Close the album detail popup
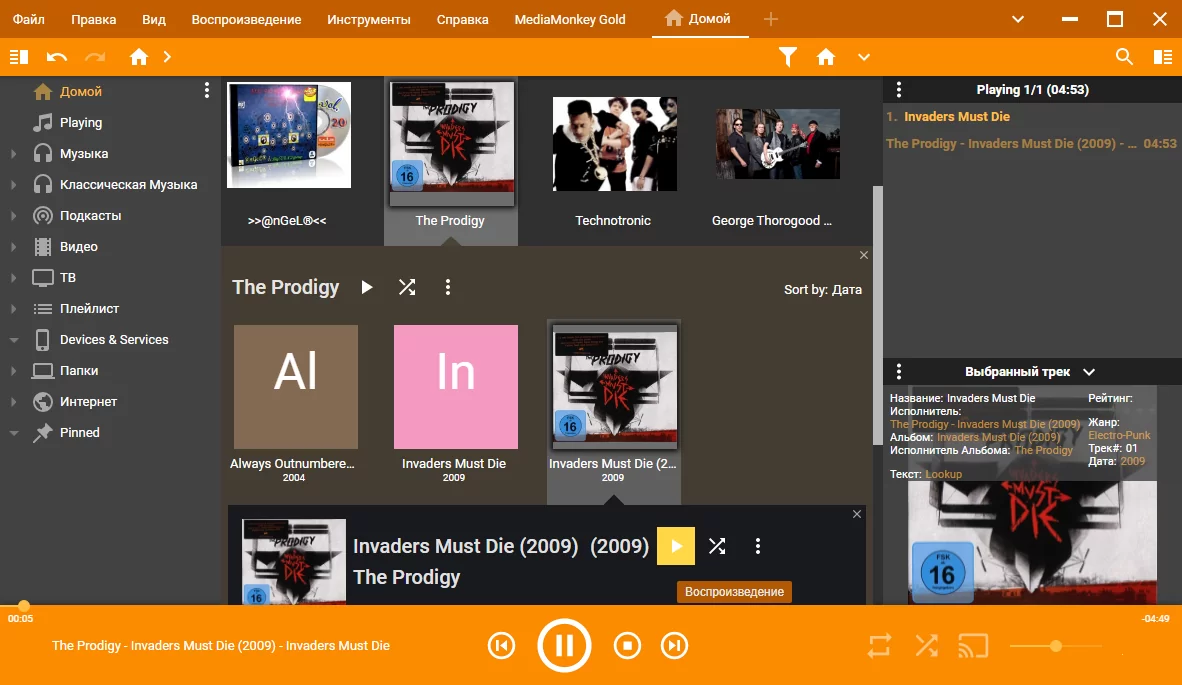The width and height of the screenshot is (1182, 685). [856, 514]
